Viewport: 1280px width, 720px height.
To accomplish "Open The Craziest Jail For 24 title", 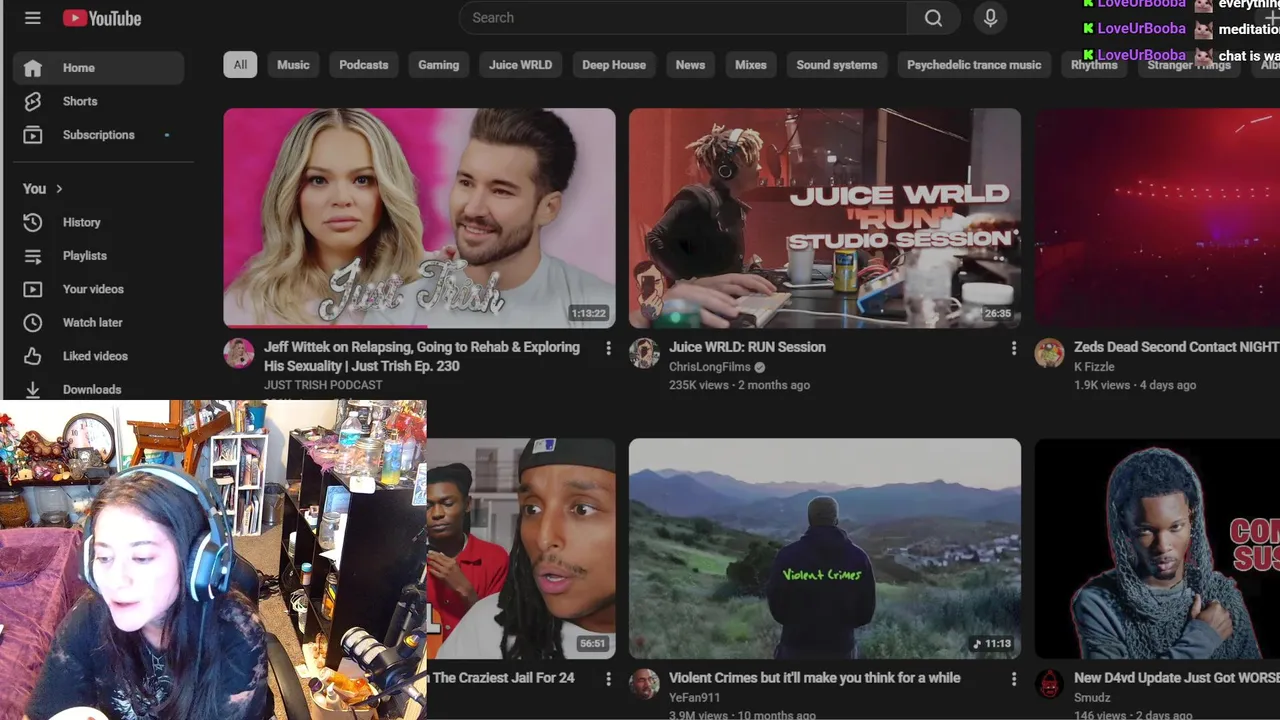I will coord(503,679).
